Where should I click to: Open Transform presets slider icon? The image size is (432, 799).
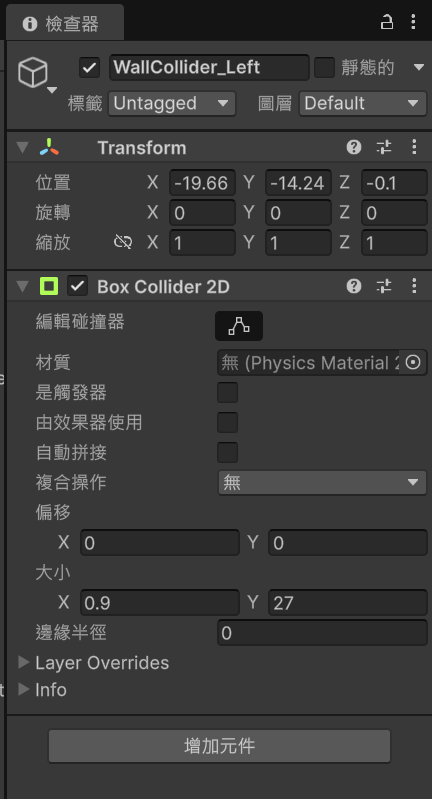[384, 147]
